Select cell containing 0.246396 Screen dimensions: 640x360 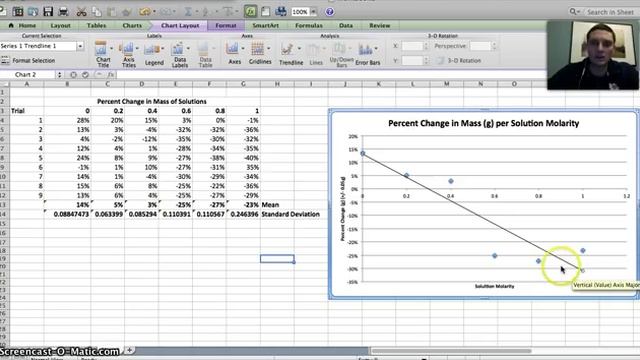pos(243,214)
